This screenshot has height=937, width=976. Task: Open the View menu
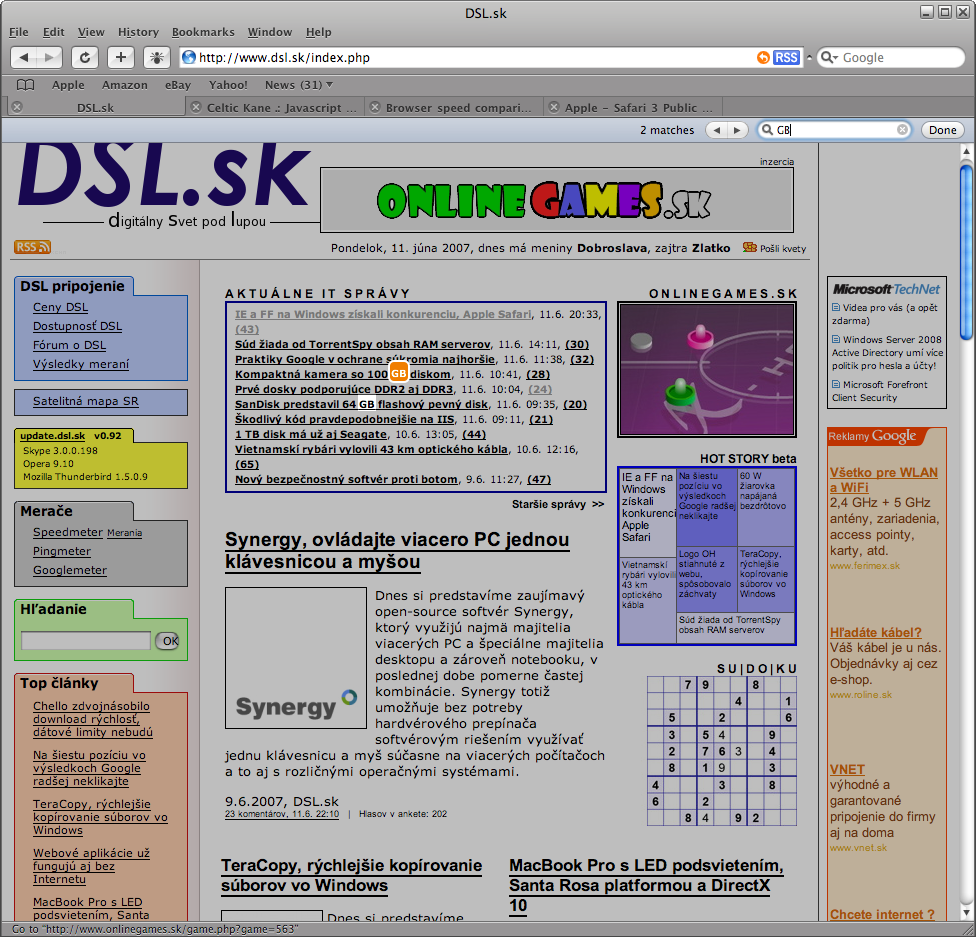[91, 32]
